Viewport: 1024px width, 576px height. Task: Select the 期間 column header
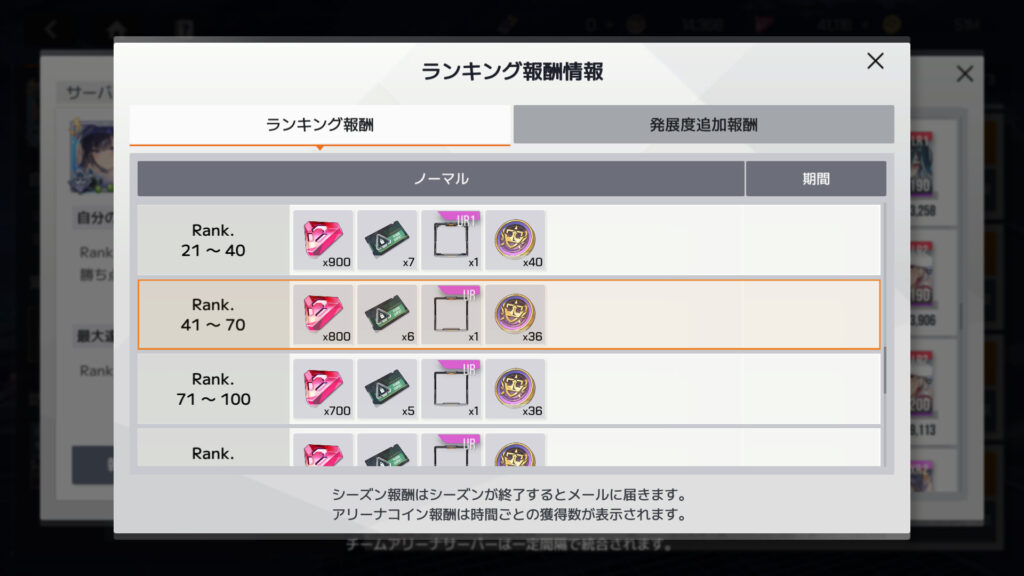(815, 179)
